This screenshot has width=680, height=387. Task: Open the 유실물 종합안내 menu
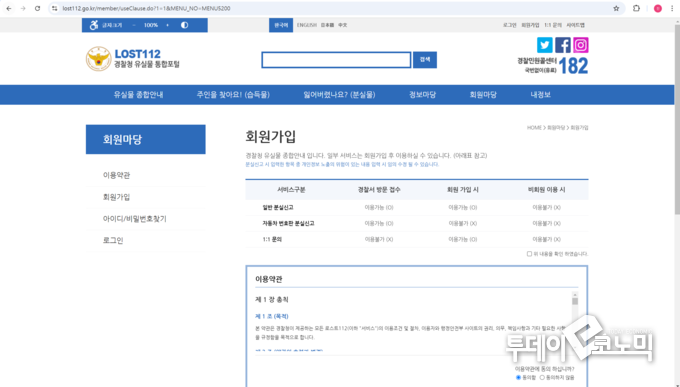[138, 95]
